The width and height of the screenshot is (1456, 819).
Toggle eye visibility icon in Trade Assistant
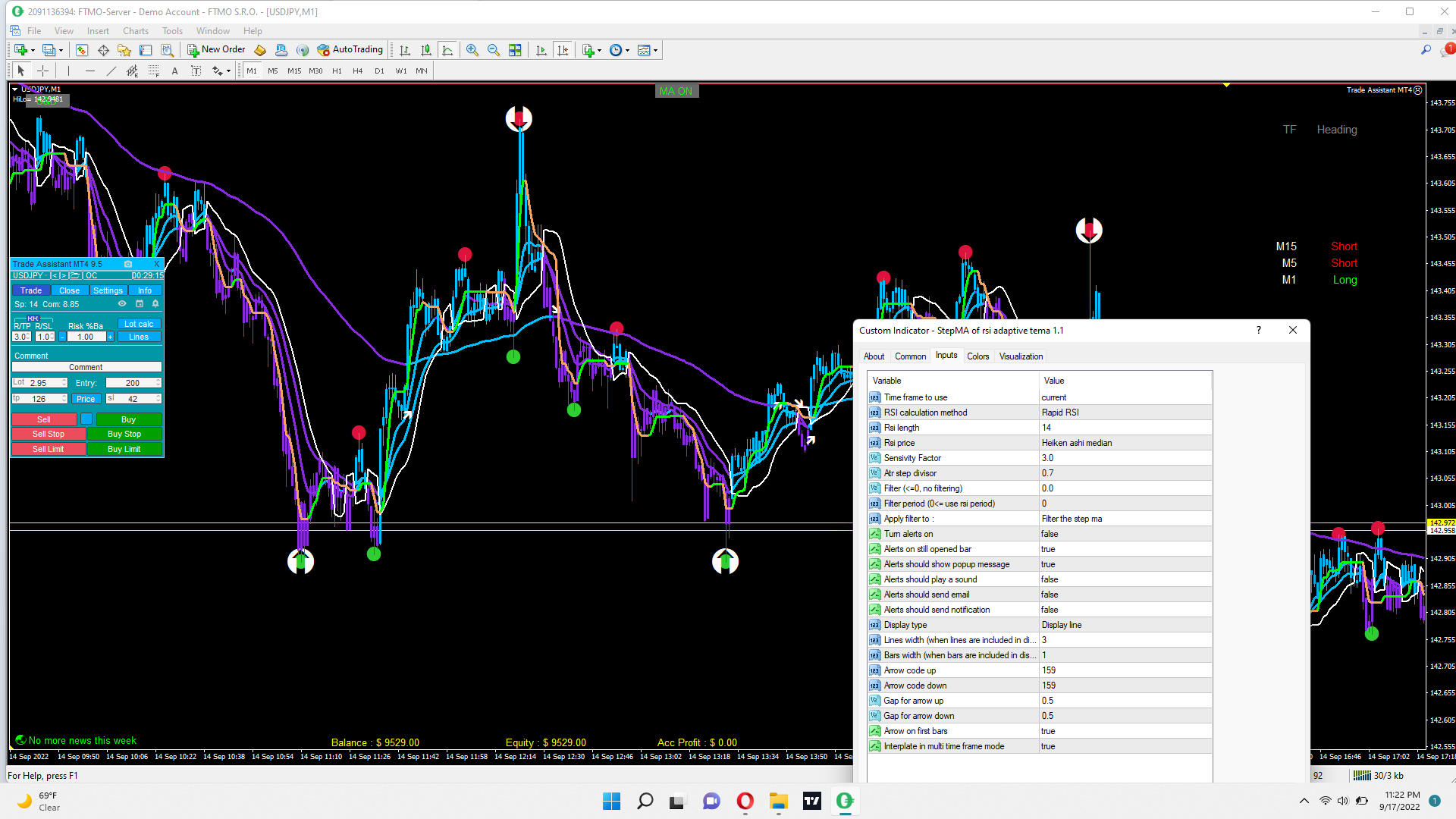(x=122, y=304)
